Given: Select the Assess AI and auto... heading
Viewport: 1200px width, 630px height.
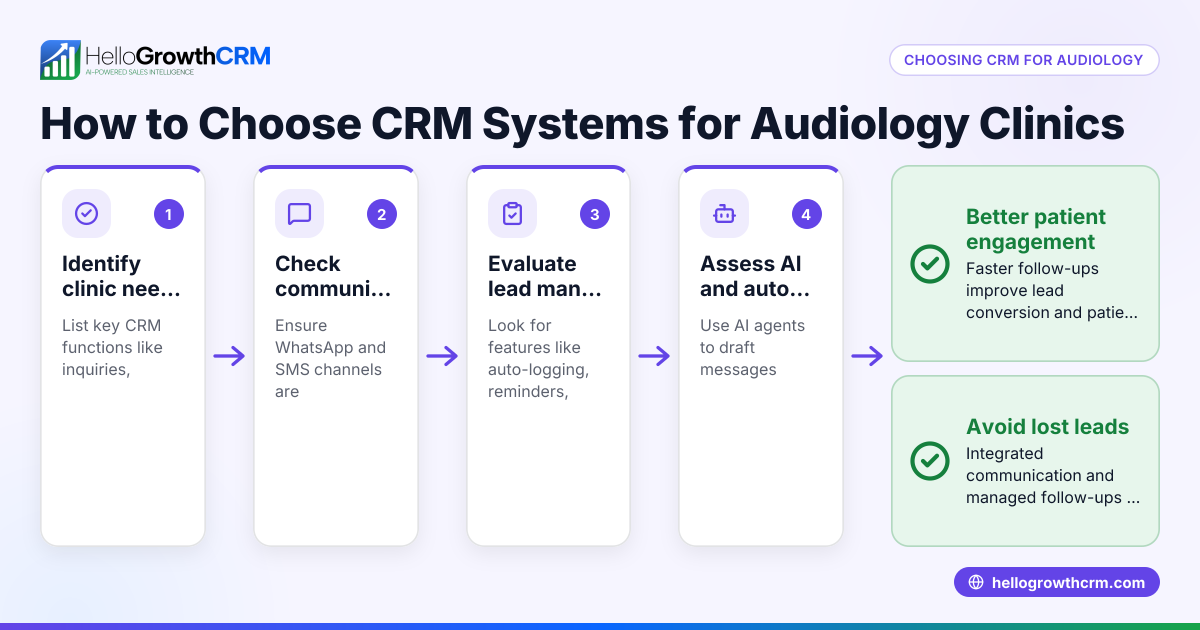Looking at the screenshot, I should pyautogui.click(x=757, y=276).
